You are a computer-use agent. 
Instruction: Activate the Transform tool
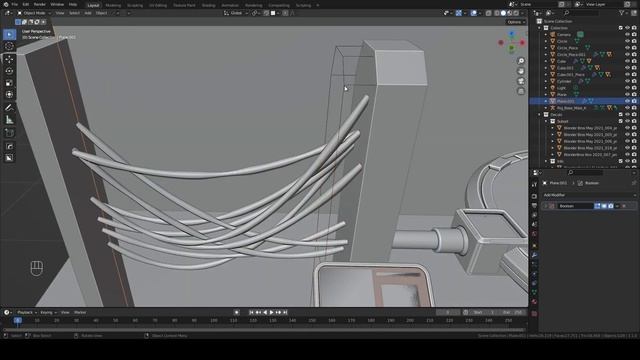point(9,95)
